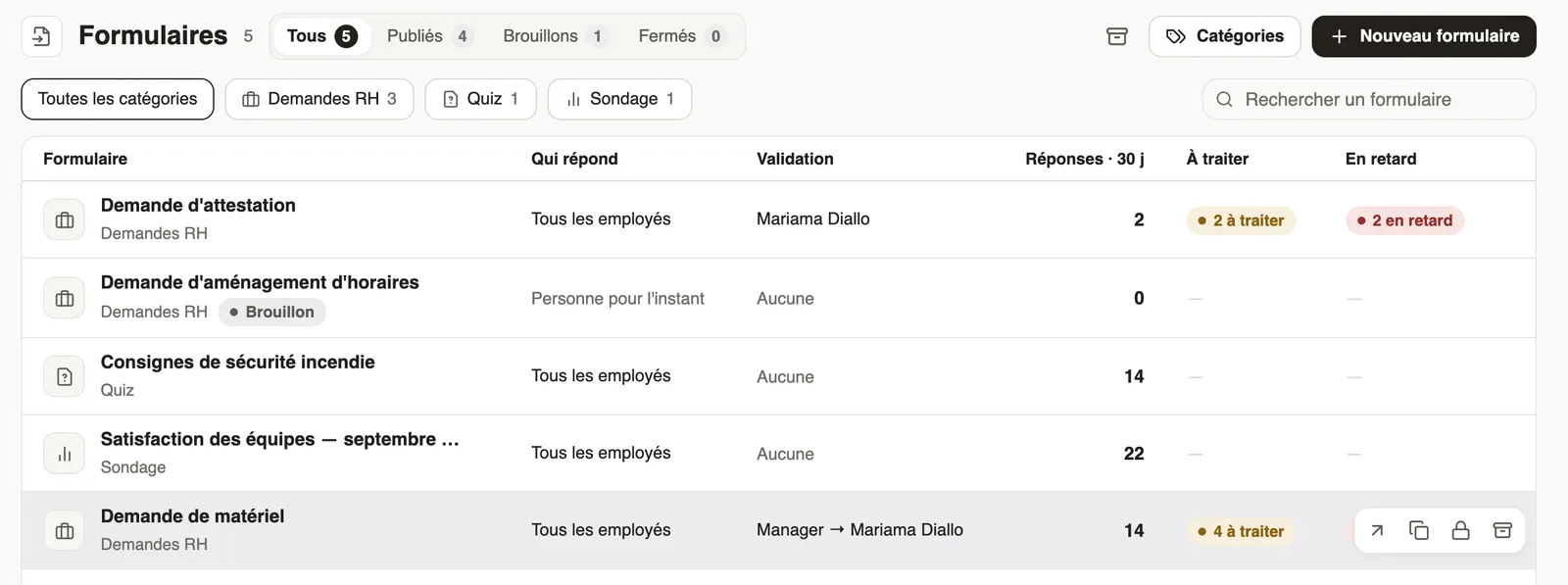The width and height of the screenshot is (1568, 585).
Task: Show the Publiés tab
Action: pos(429,36)
